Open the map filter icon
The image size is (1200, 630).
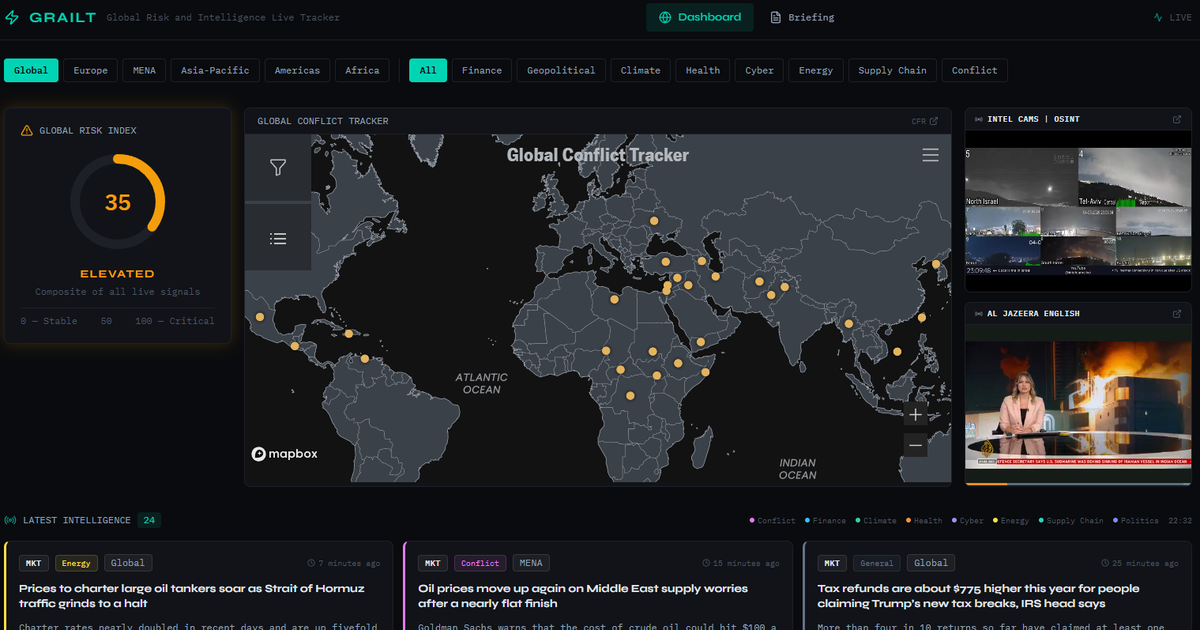[x=278, y=168]
